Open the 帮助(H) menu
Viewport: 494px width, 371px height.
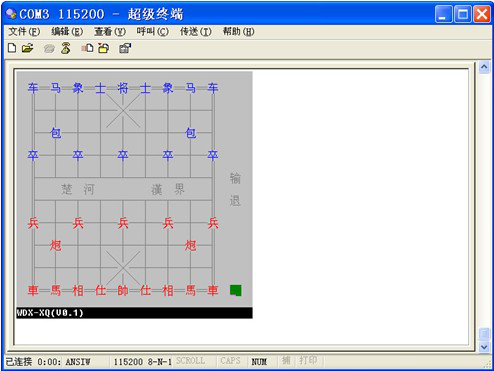pyautogui.click(x=239, y=32)
